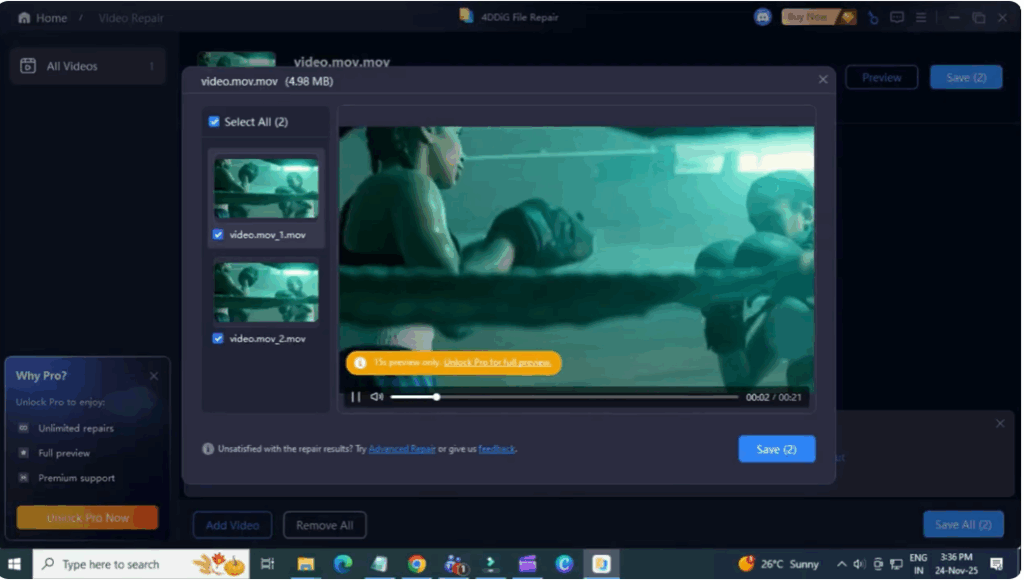The height and width of the screenshot is (580, 1024).
Task: Click the Buy Now button
Action: pyautogui.click(x=809, y=17)
